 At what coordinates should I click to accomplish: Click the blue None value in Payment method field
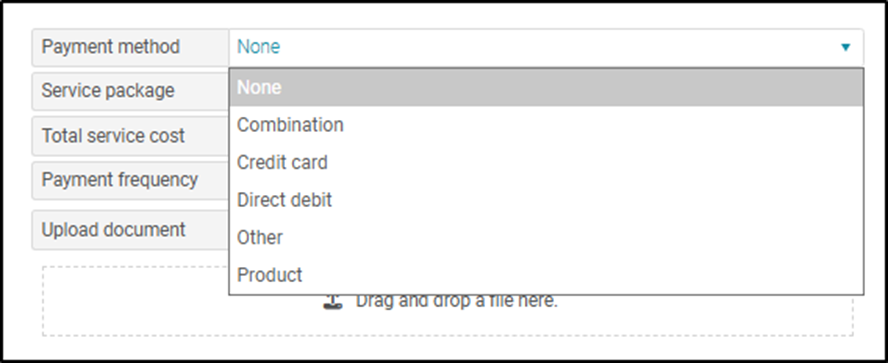[x=258, y=46]
